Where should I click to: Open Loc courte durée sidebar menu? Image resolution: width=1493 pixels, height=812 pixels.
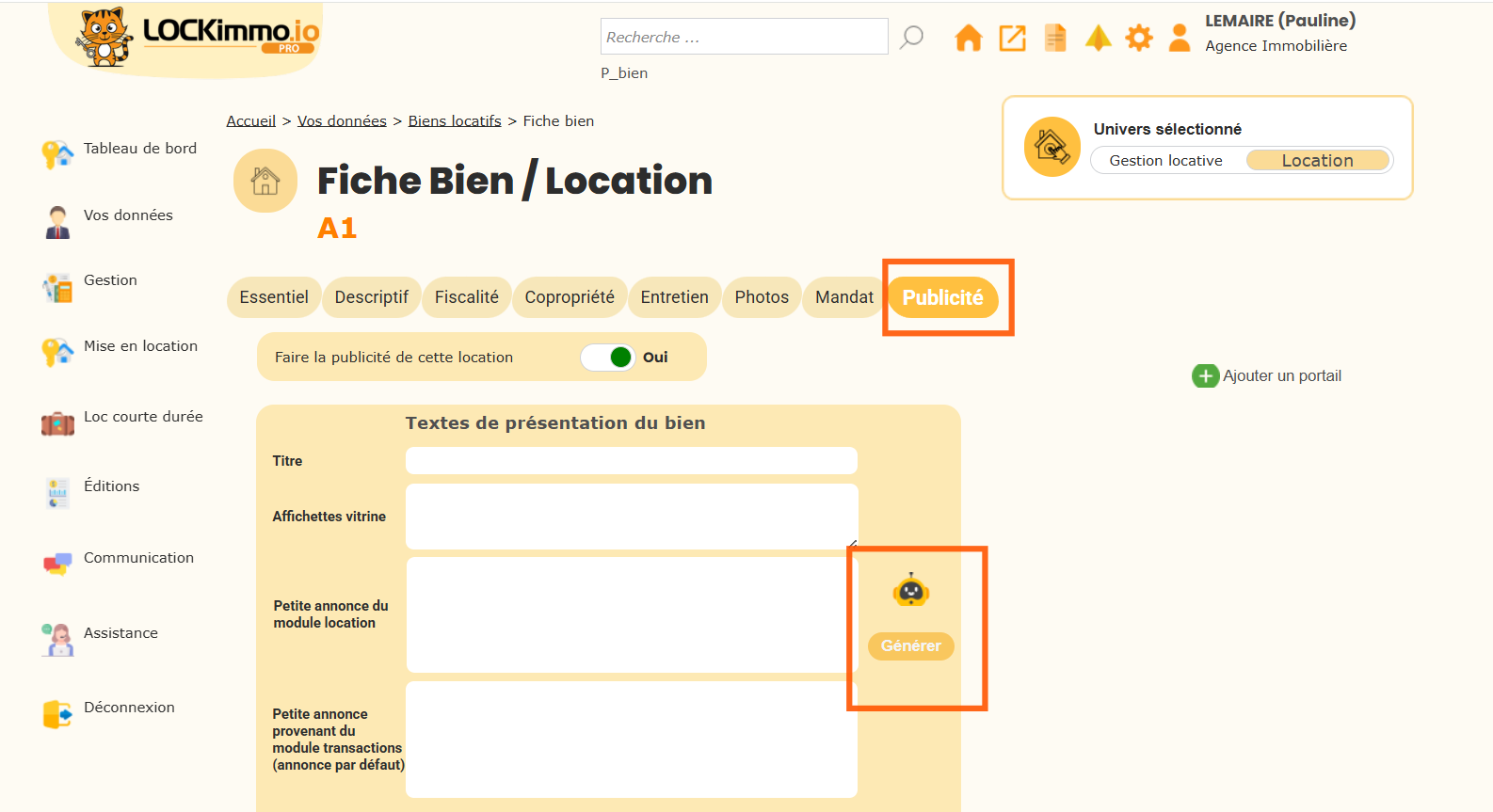tap(143, 417)
